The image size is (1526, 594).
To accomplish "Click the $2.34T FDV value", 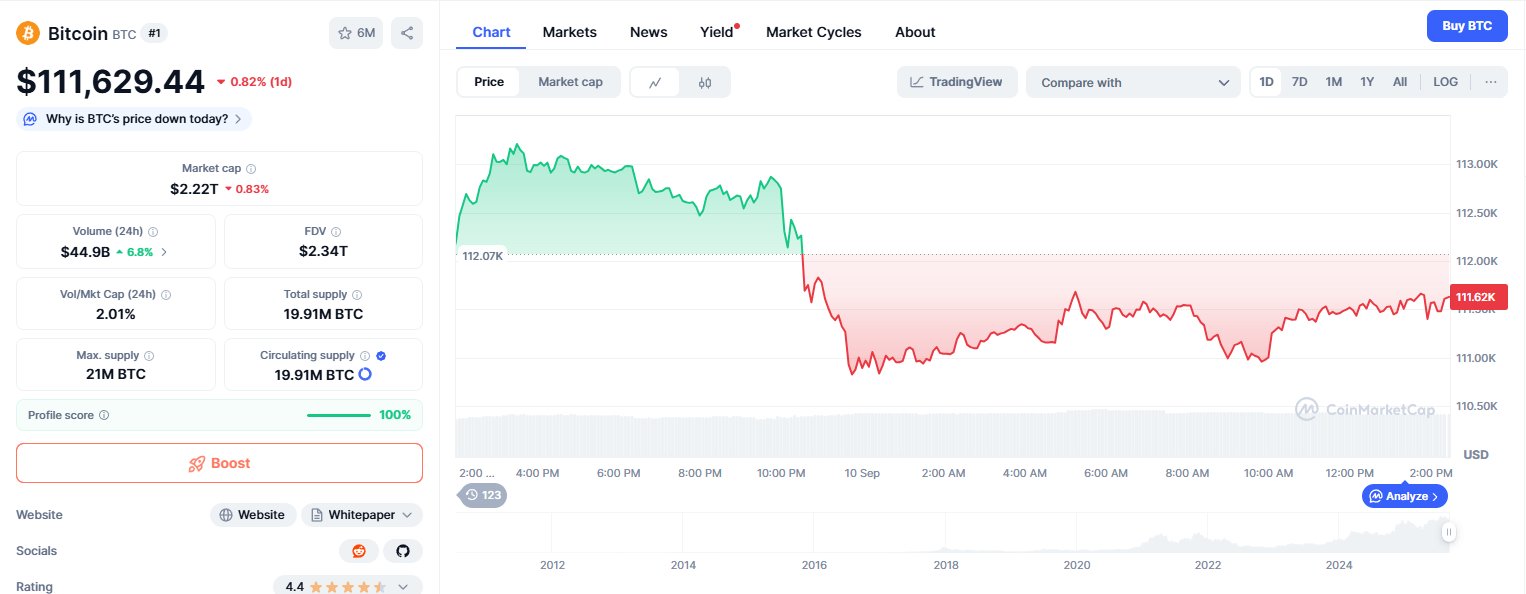I will [x=323, y=251].
